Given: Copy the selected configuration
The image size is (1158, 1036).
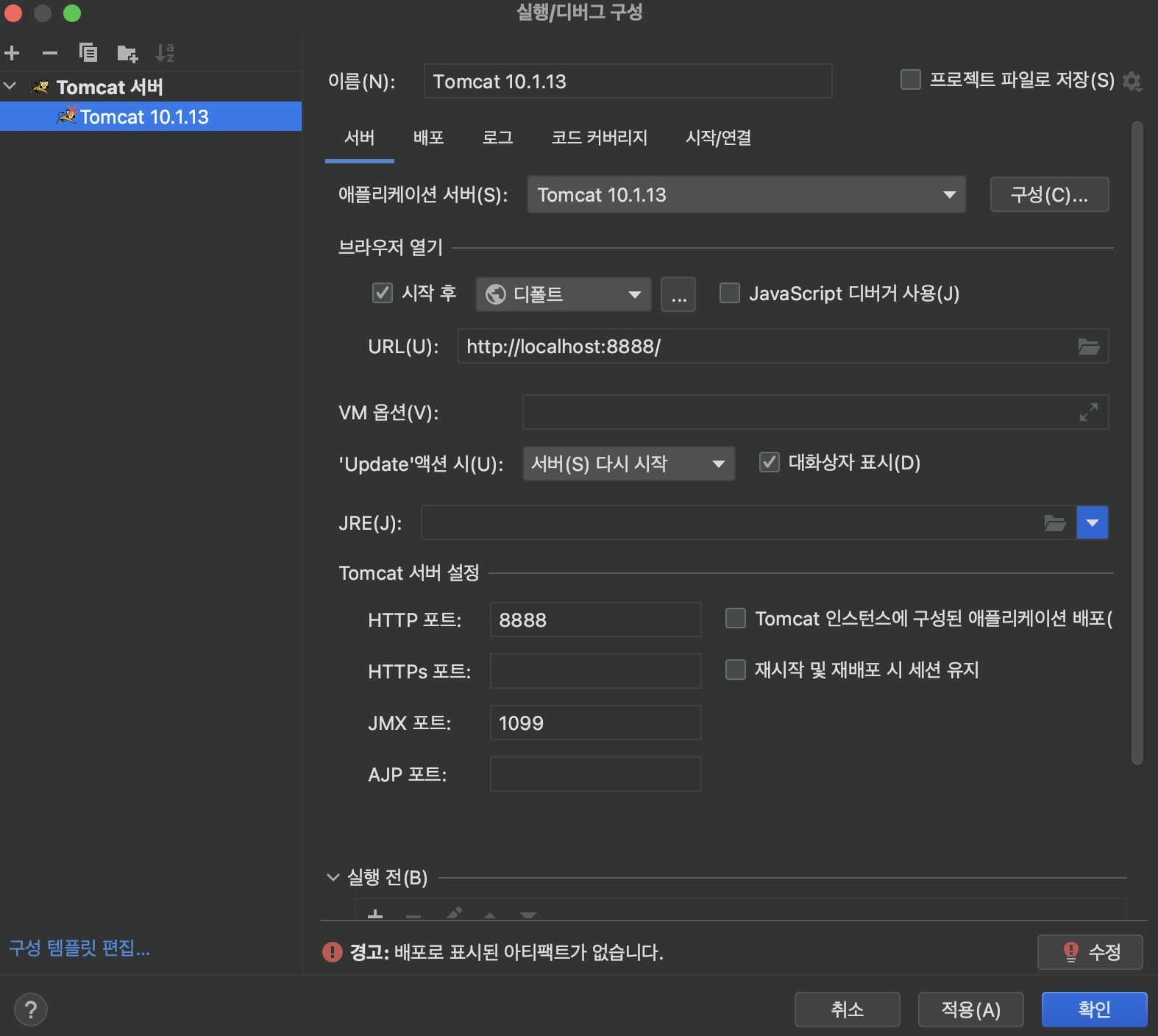Looking at the screenshot, I should 88,53.
